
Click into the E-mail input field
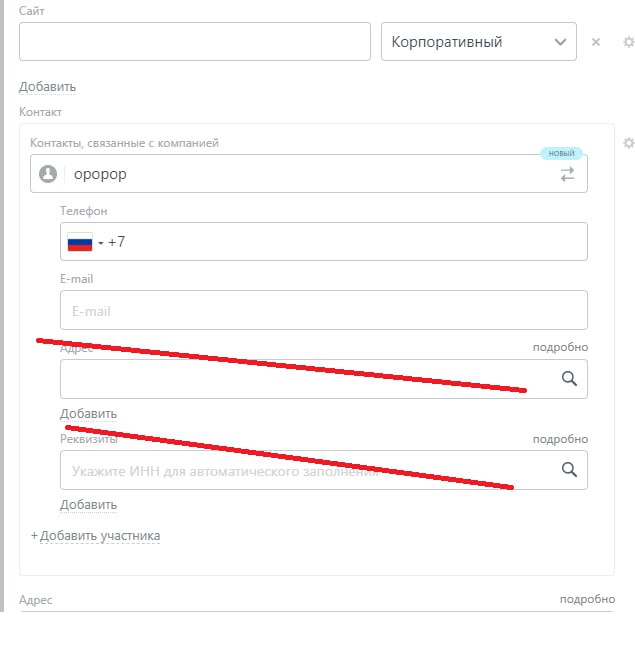323,311
